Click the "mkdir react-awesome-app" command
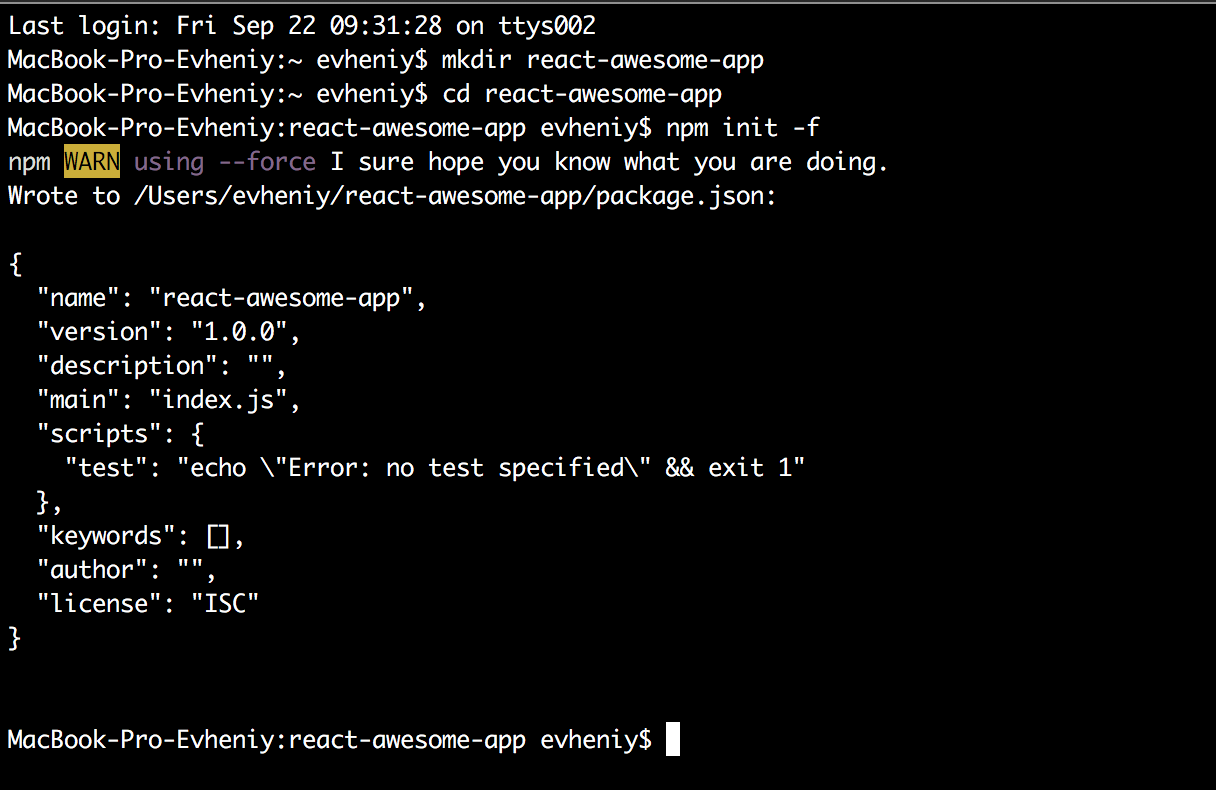1216x790 pixels. point(602,60)
